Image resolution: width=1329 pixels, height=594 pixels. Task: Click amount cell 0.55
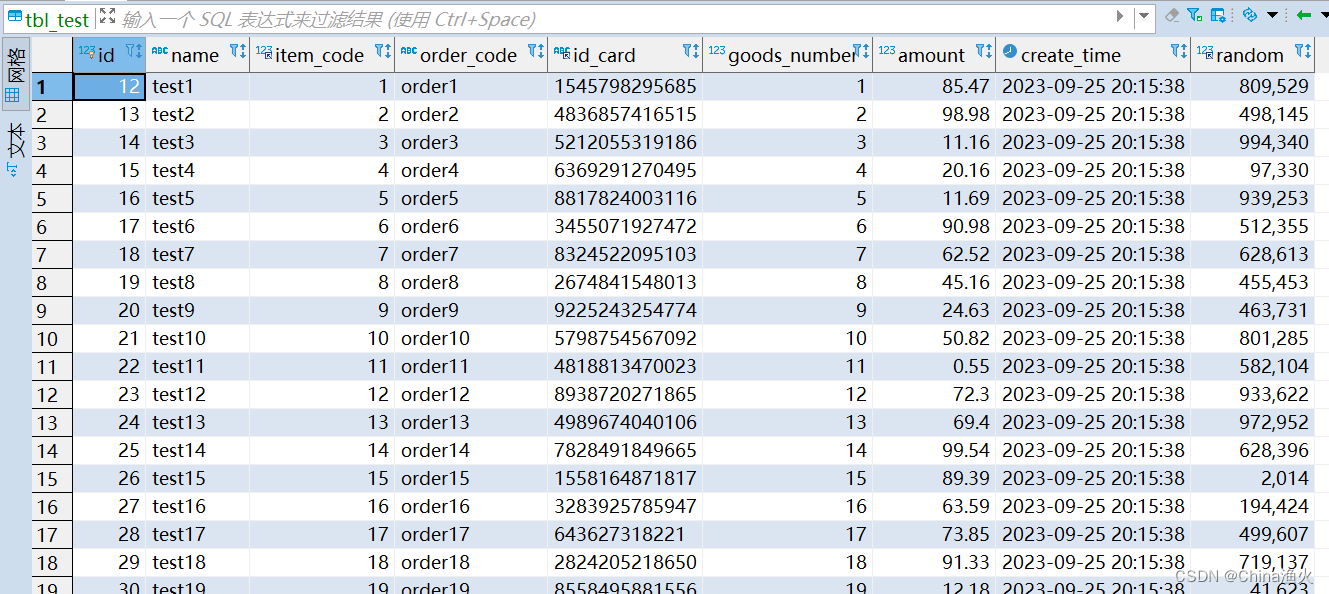[x=934, y=366]
